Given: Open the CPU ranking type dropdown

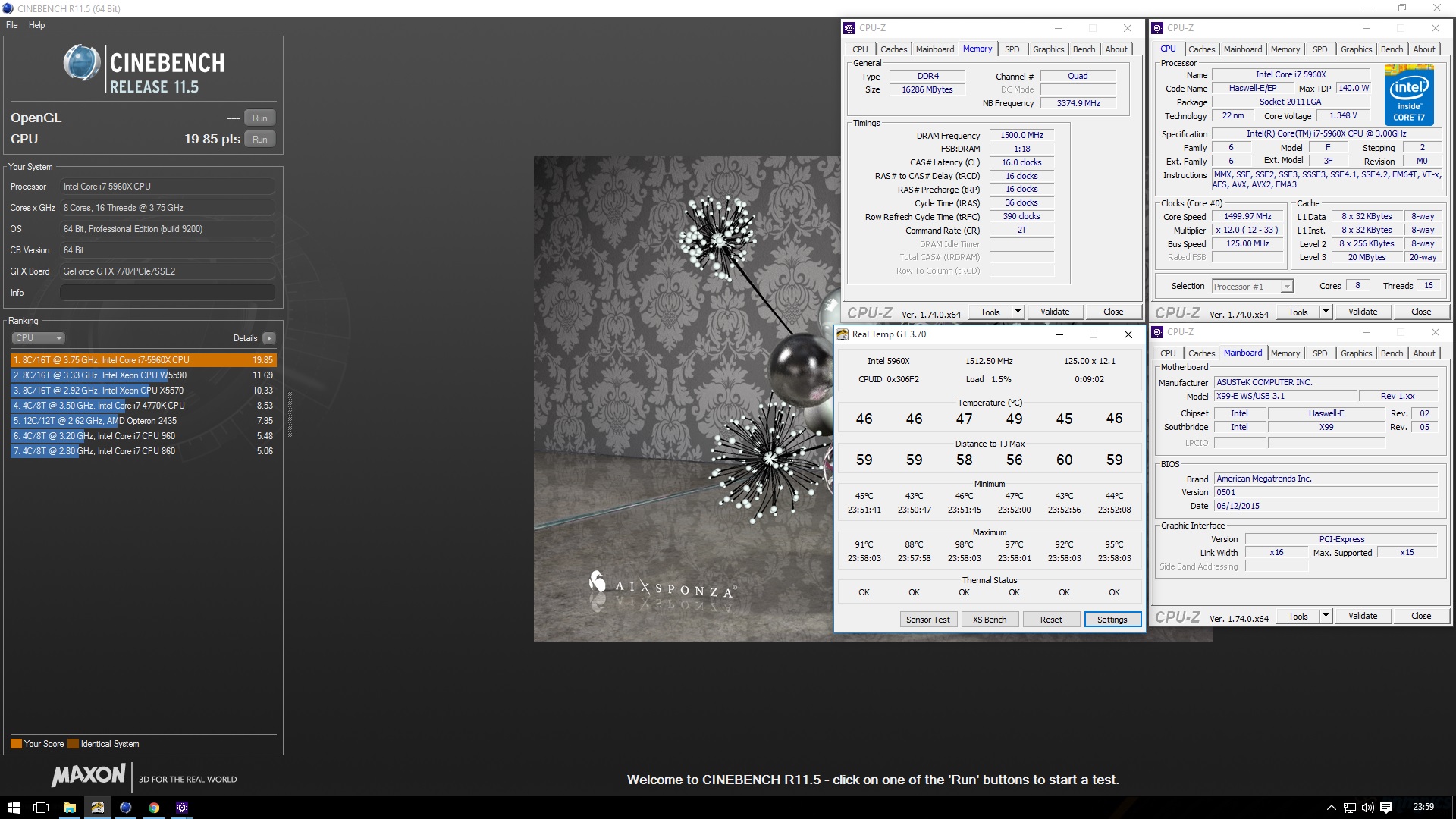Looking at the screenshot, I should (38, 338).
